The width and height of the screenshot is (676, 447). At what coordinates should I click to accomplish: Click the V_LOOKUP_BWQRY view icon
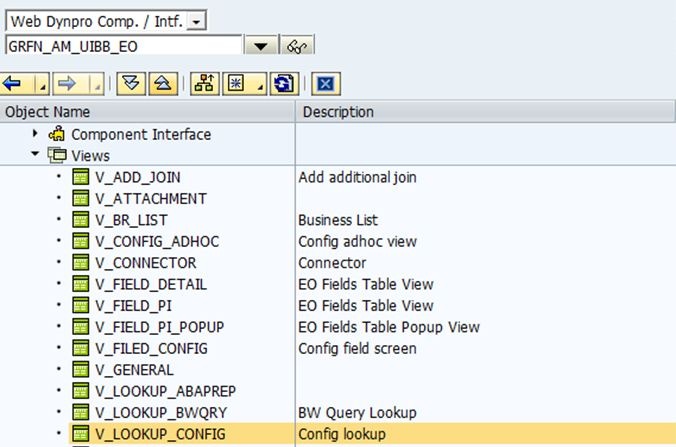point(81,412)
